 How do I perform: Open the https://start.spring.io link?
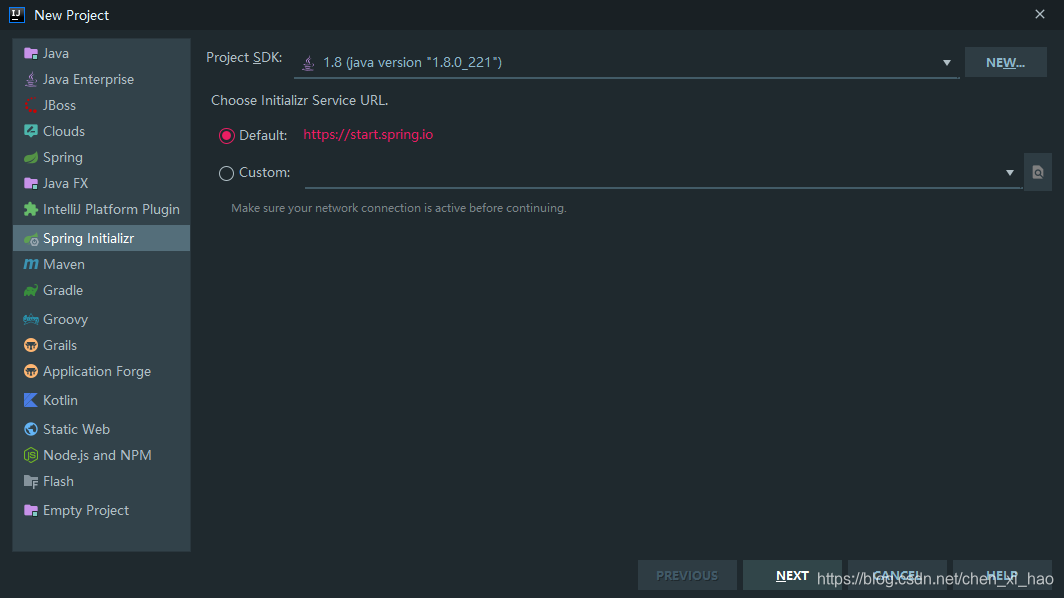pos(368,134)
